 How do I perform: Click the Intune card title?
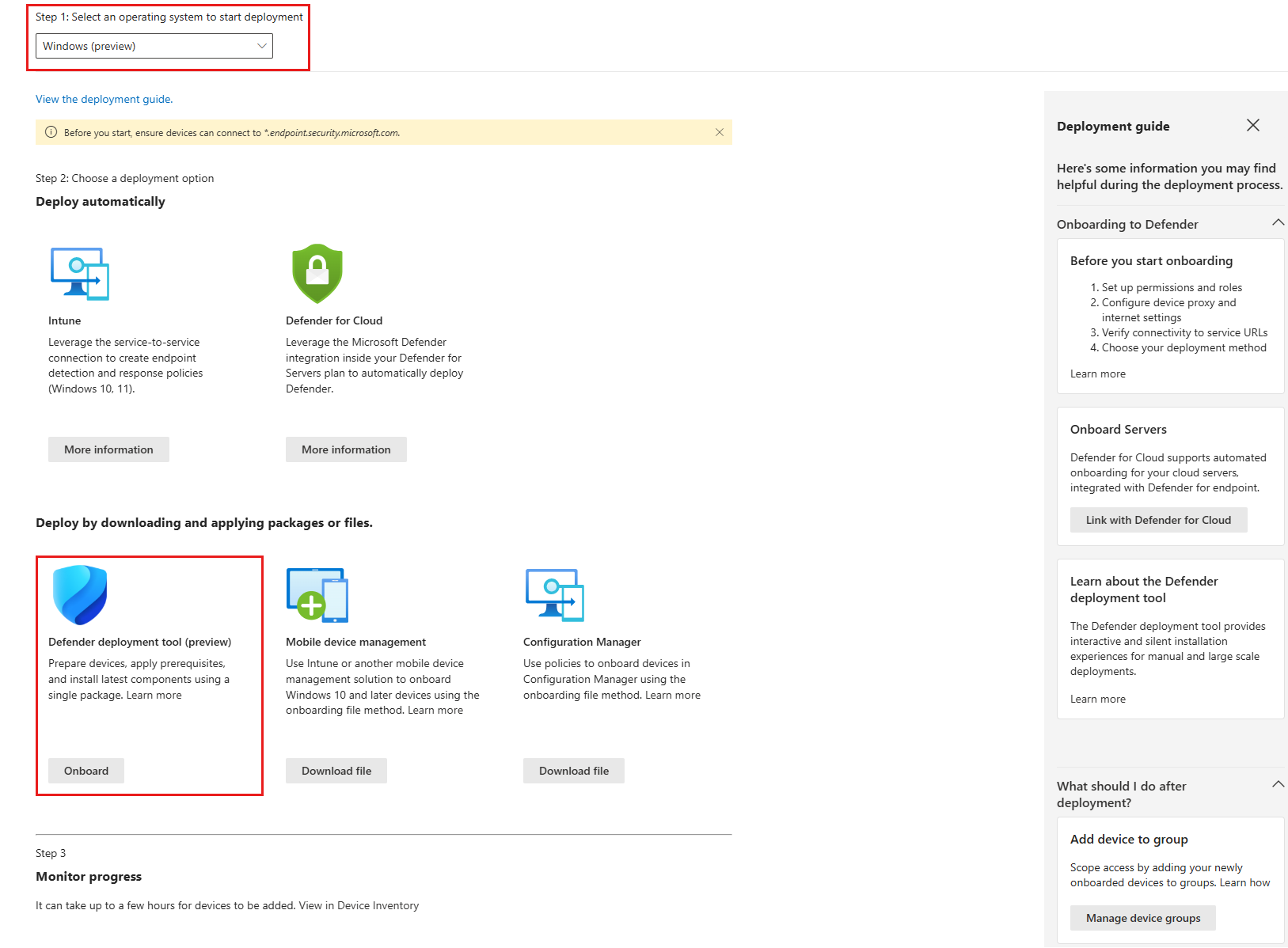coord(64,320)
